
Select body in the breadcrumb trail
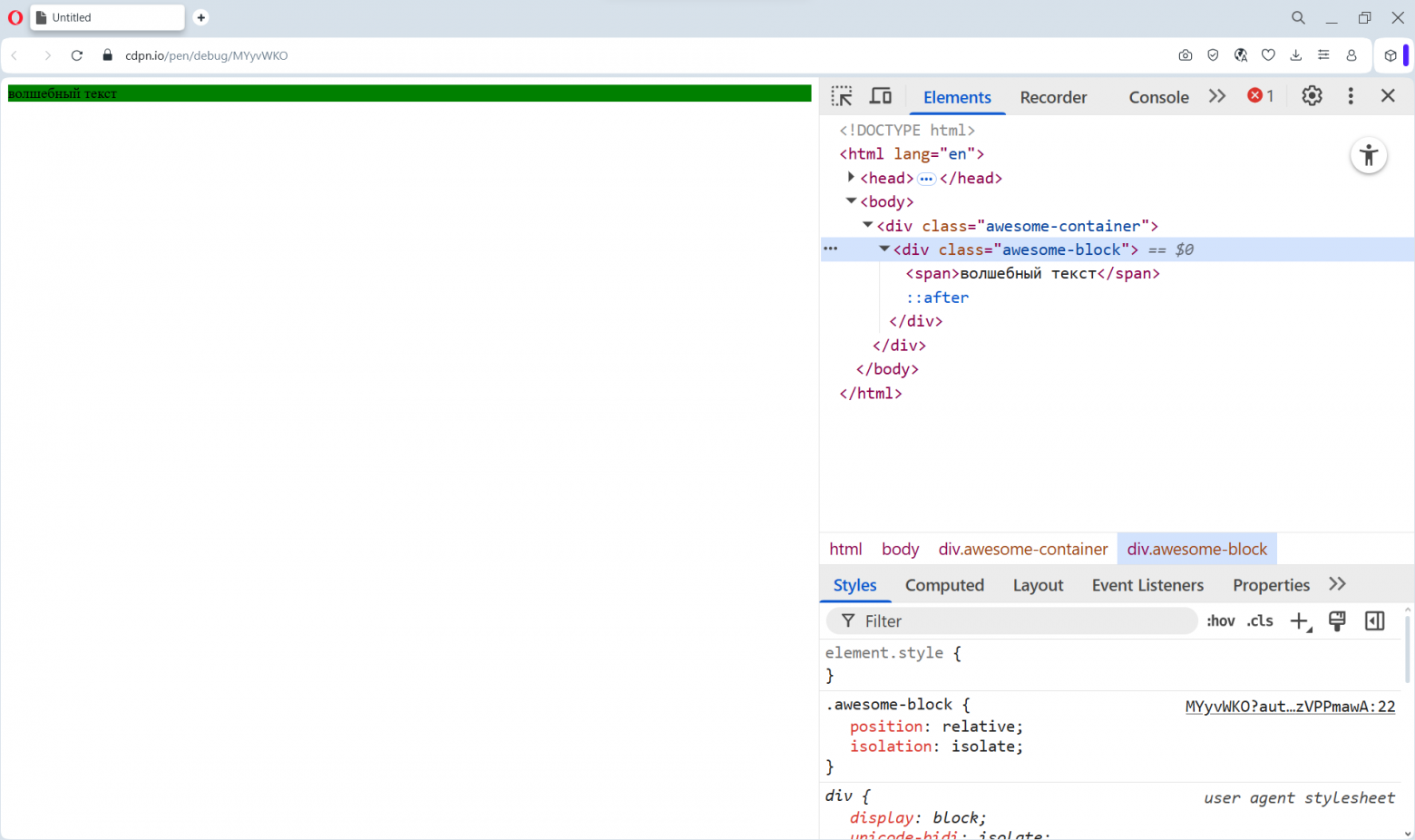tap(900, 549)
